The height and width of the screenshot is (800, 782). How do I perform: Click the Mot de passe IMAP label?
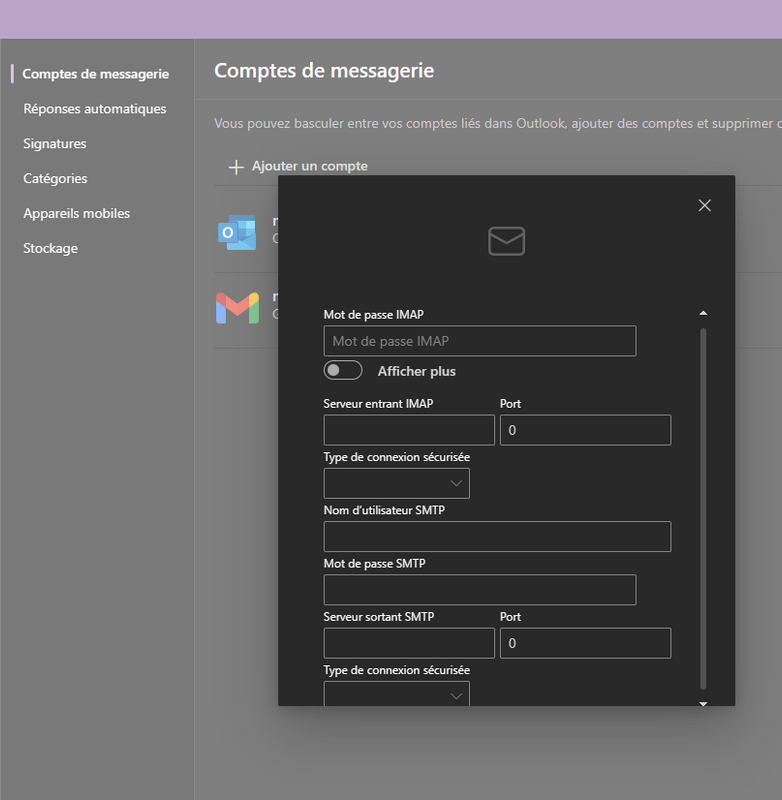point(373,315)
